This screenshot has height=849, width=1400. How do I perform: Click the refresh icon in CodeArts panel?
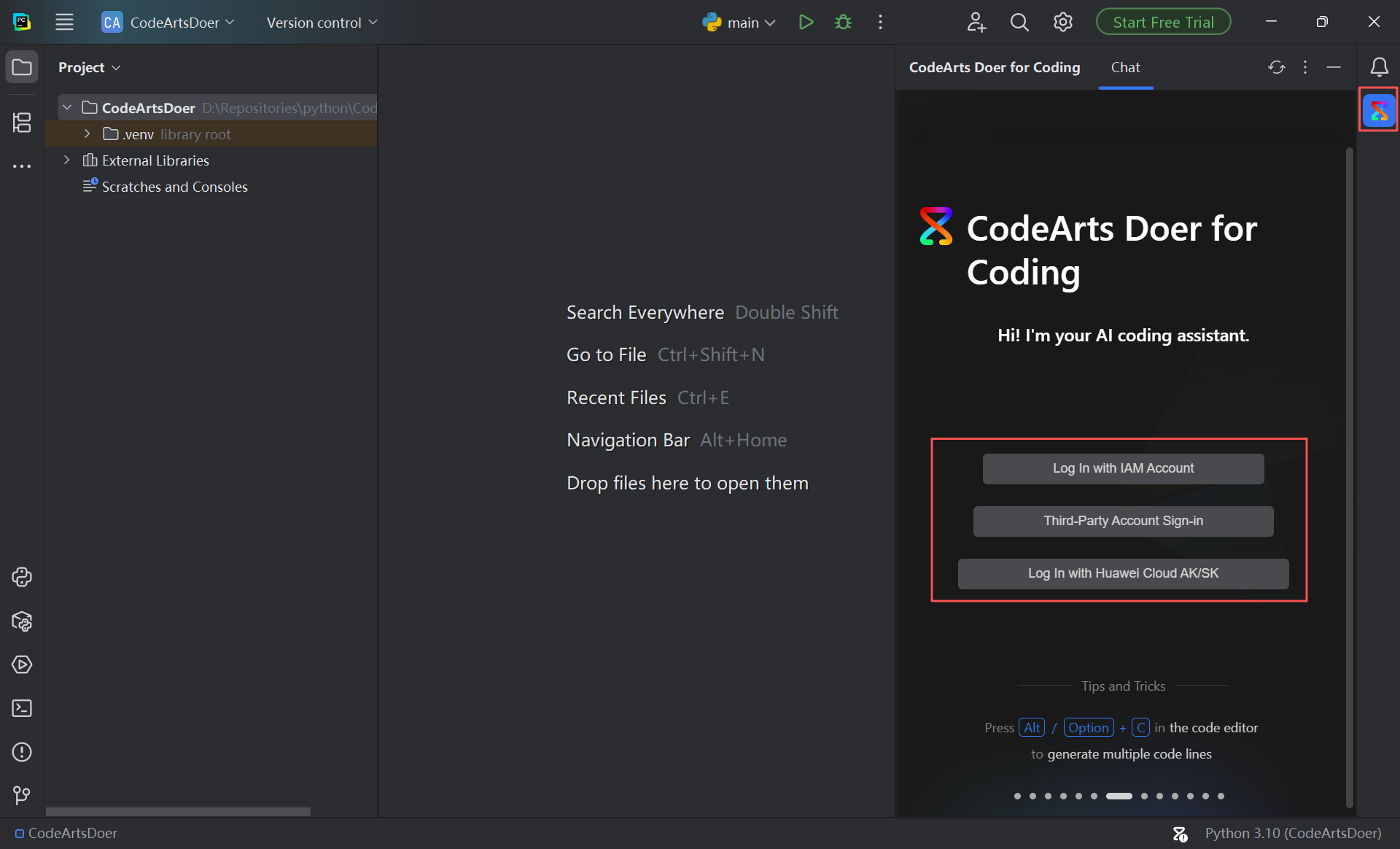[x=1276, y=67]
